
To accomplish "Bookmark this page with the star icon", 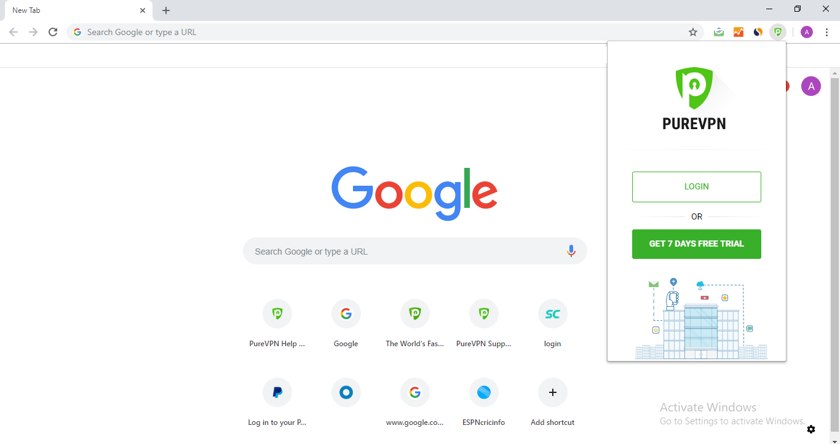I will point(693,32).
